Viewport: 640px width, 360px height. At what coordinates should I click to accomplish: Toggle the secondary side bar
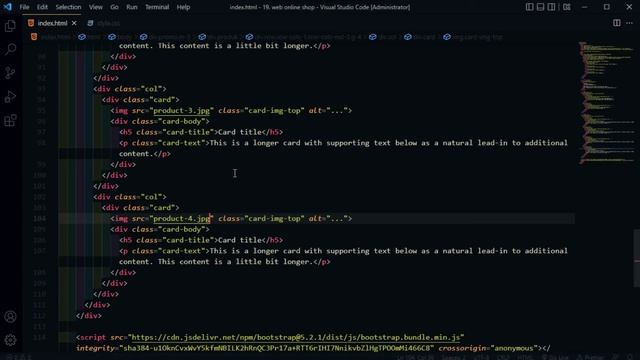(551, 7)
